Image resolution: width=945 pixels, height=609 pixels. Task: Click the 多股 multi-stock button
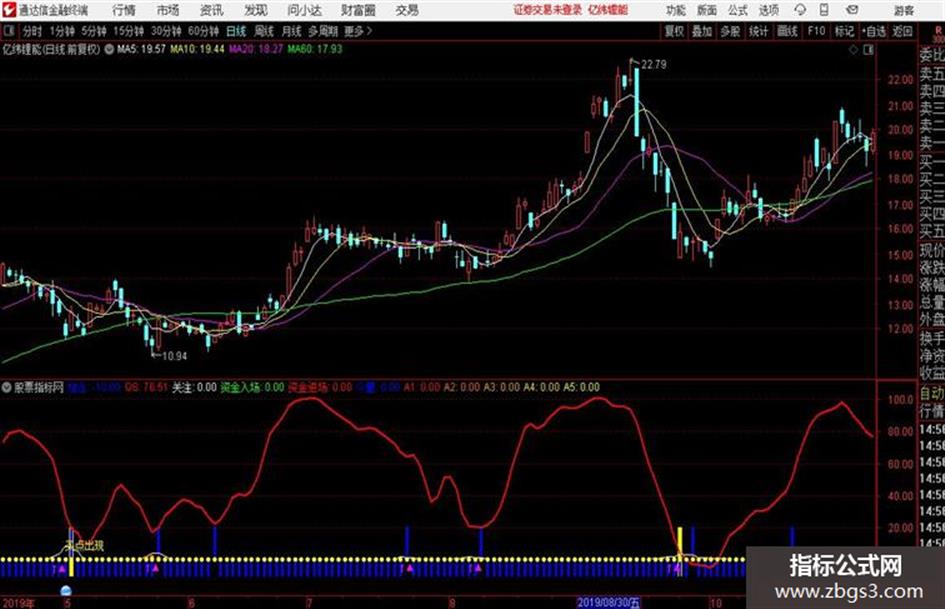[730, 31]
